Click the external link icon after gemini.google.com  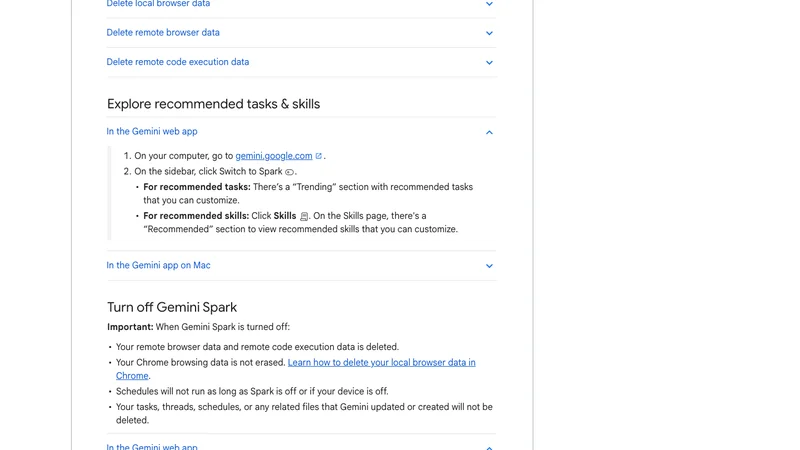click(318, 156)
